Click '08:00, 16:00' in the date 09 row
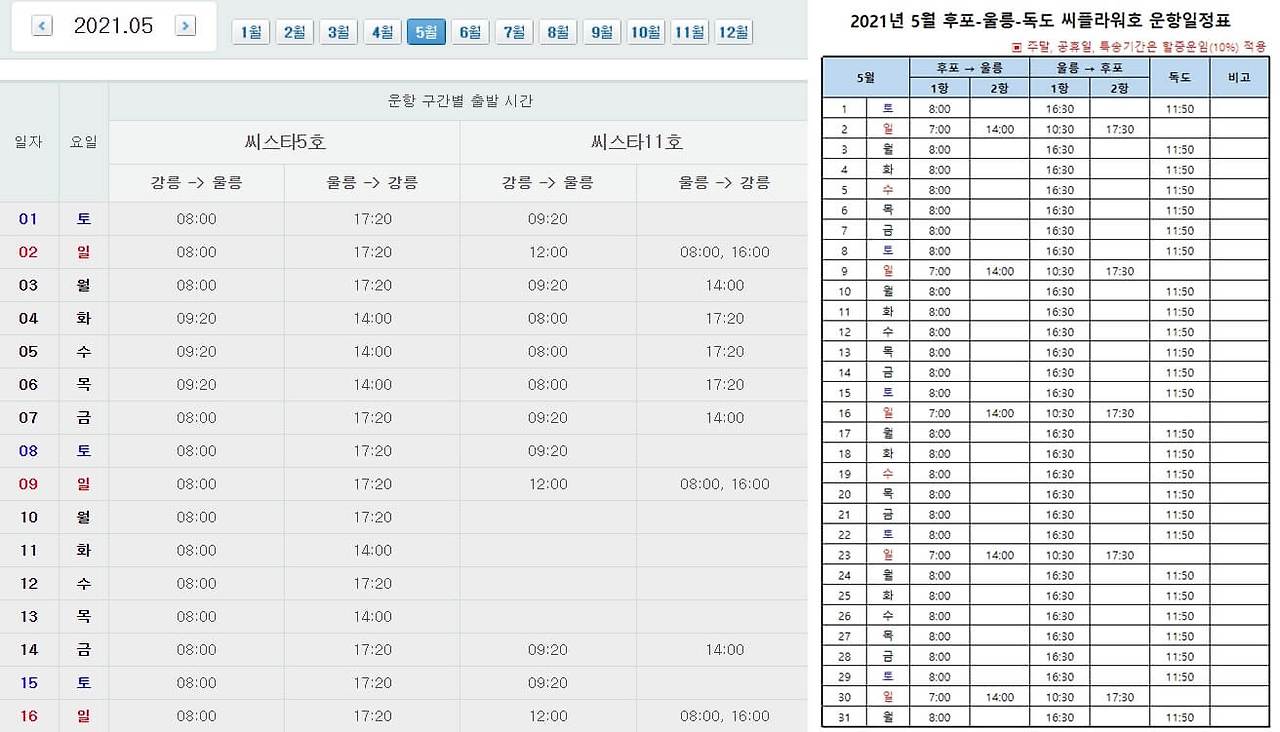1280x732 pixels. (725, 483)
